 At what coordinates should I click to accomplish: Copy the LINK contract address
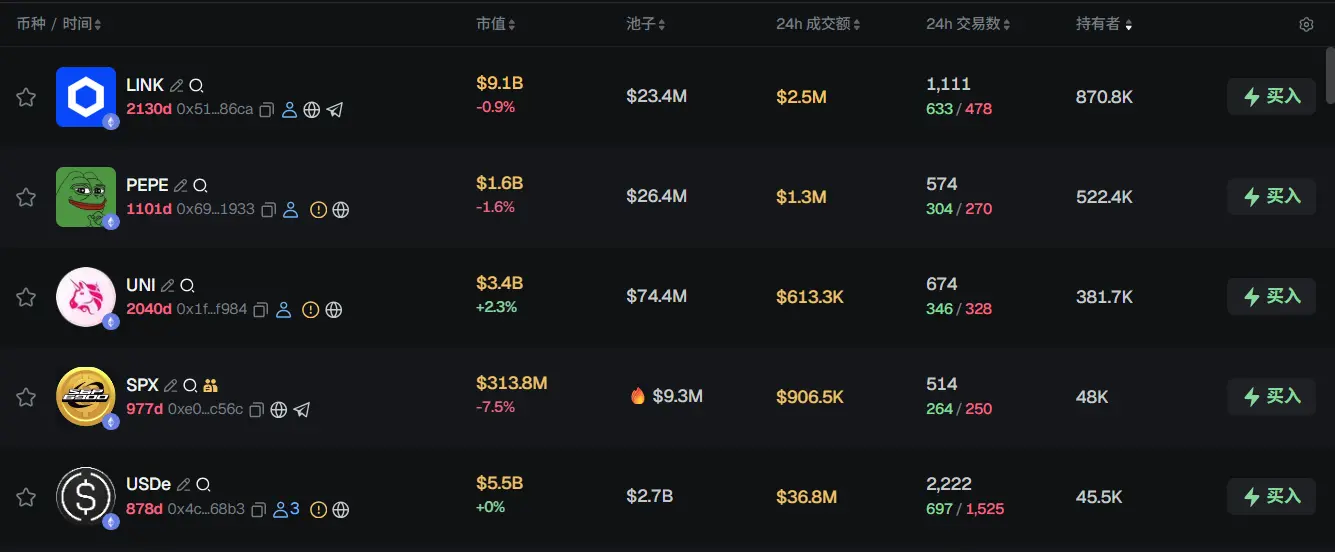pos(267,110)
